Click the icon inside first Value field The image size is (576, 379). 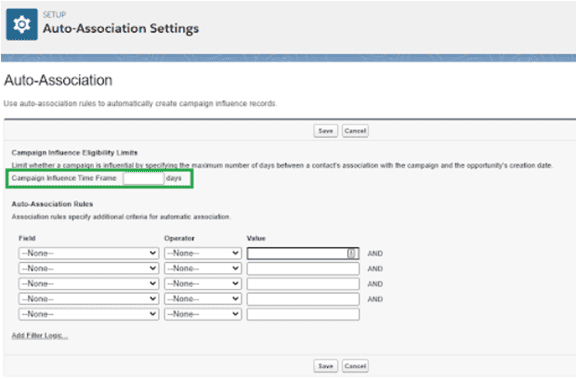point(351,253)
